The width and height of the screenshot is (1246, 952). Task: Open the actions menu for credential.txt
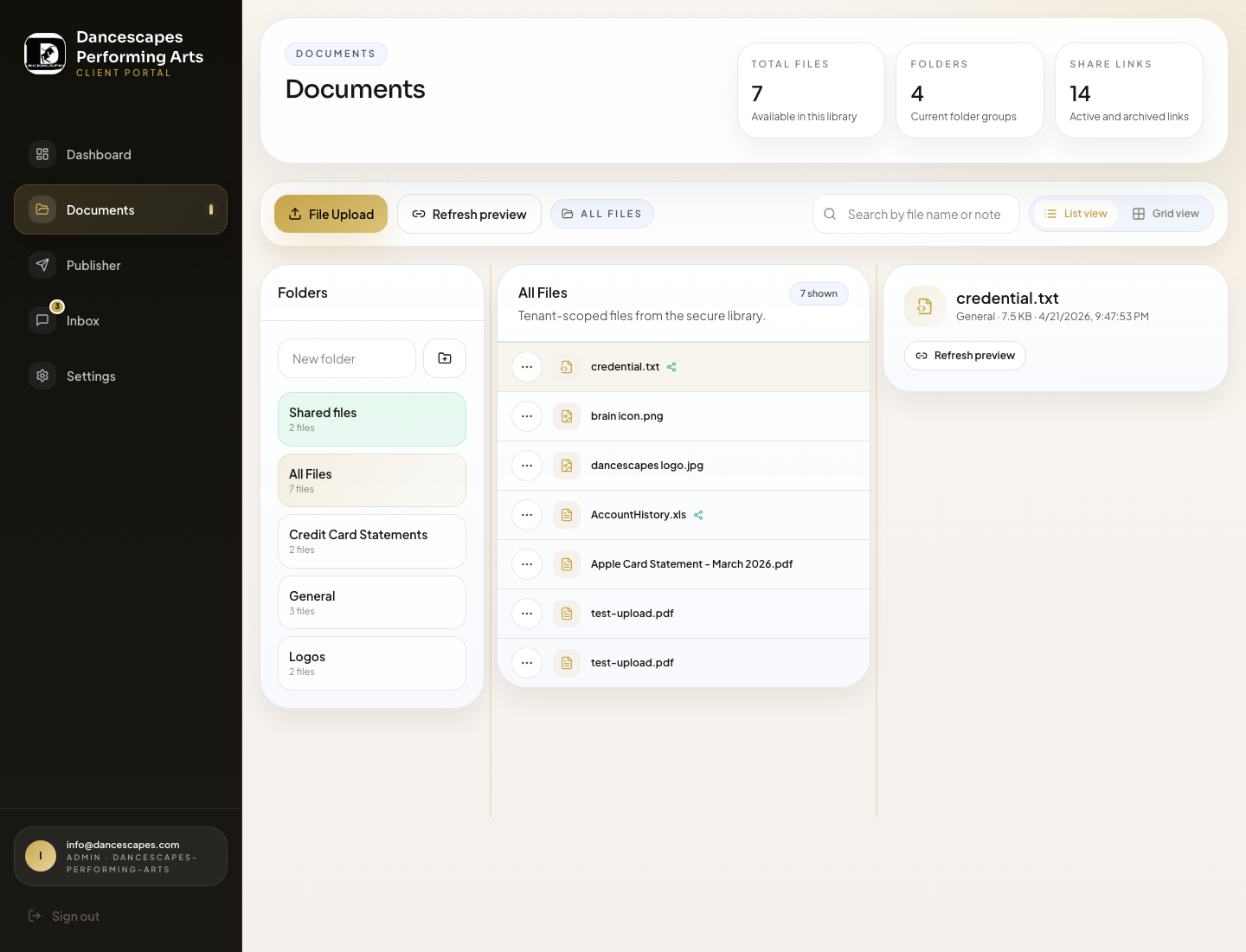tap(527, 367)
